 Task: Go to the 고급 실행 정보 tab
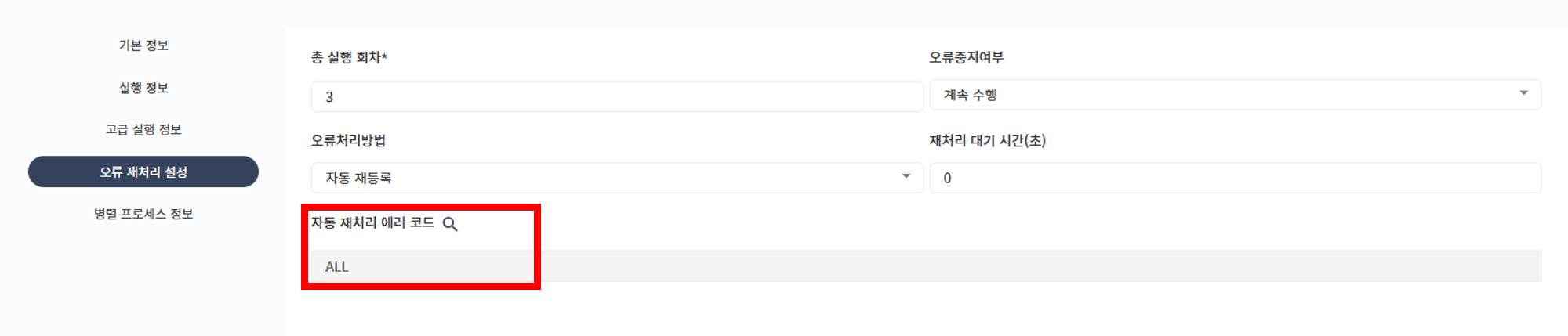coord(143,129)
